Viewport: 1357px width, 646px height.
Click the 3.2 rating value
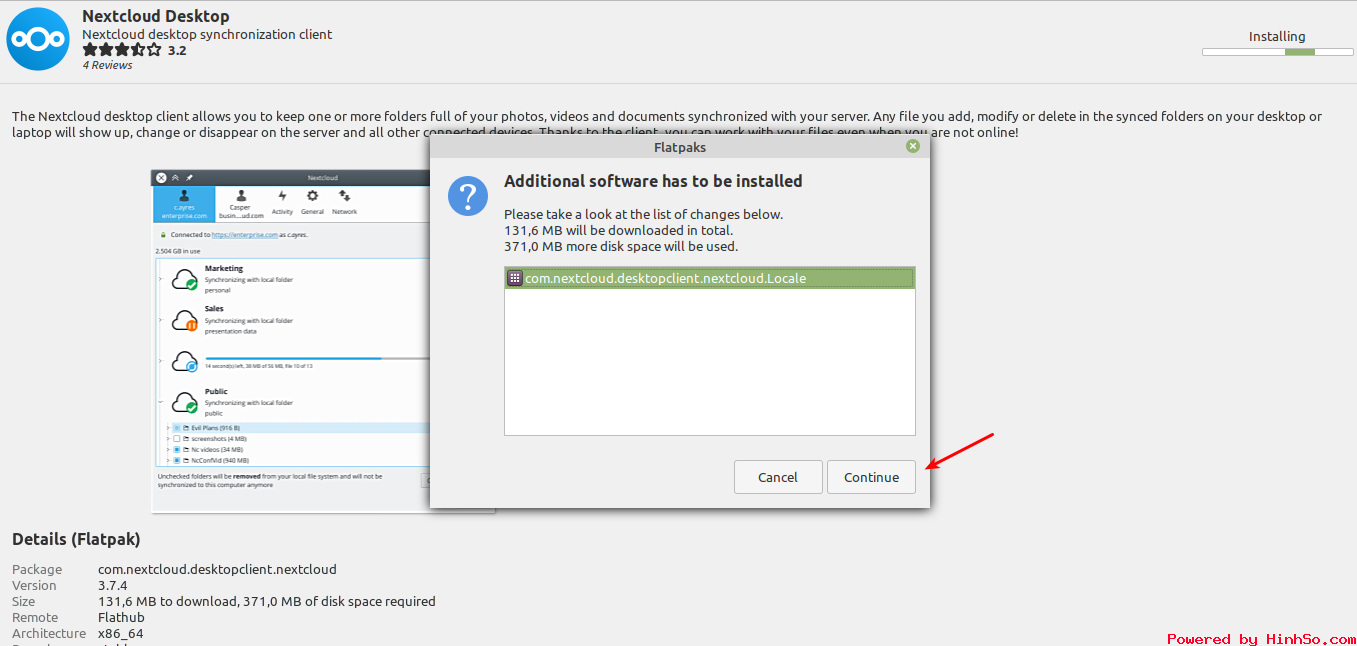(177, 50)
